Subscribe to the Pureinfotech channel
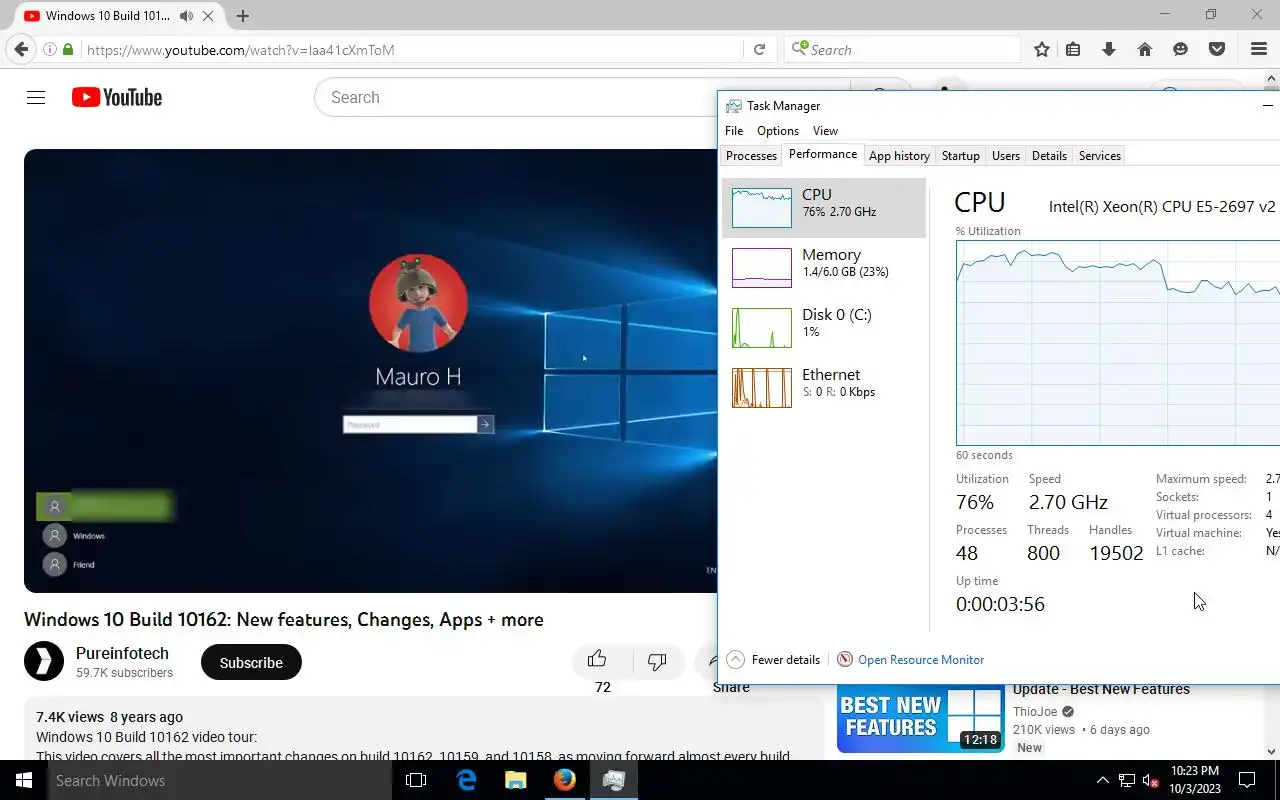 [x=251, y=662]
